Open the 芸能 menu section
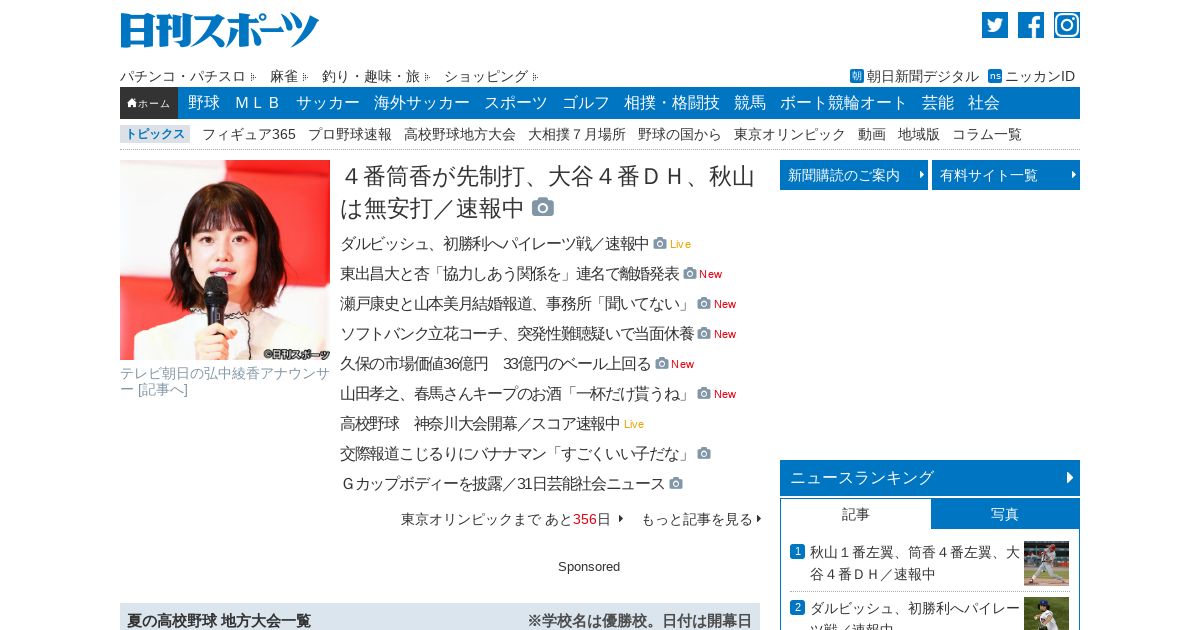The height and width of the screenshot is (630, 1200). tap(938, 103)
